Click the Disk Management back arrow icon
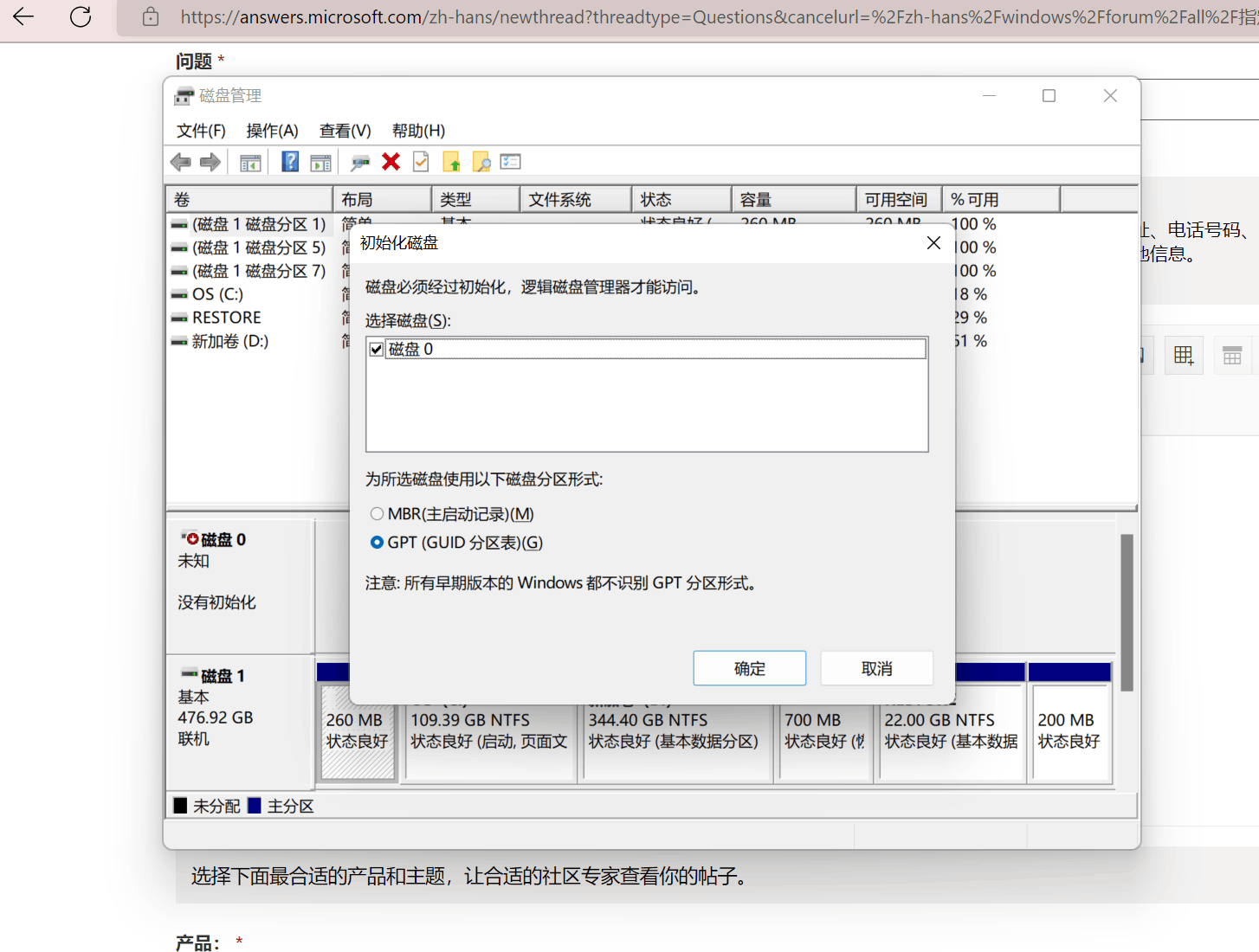Screen dimensions: 1259x952 (x=180, y=162)
